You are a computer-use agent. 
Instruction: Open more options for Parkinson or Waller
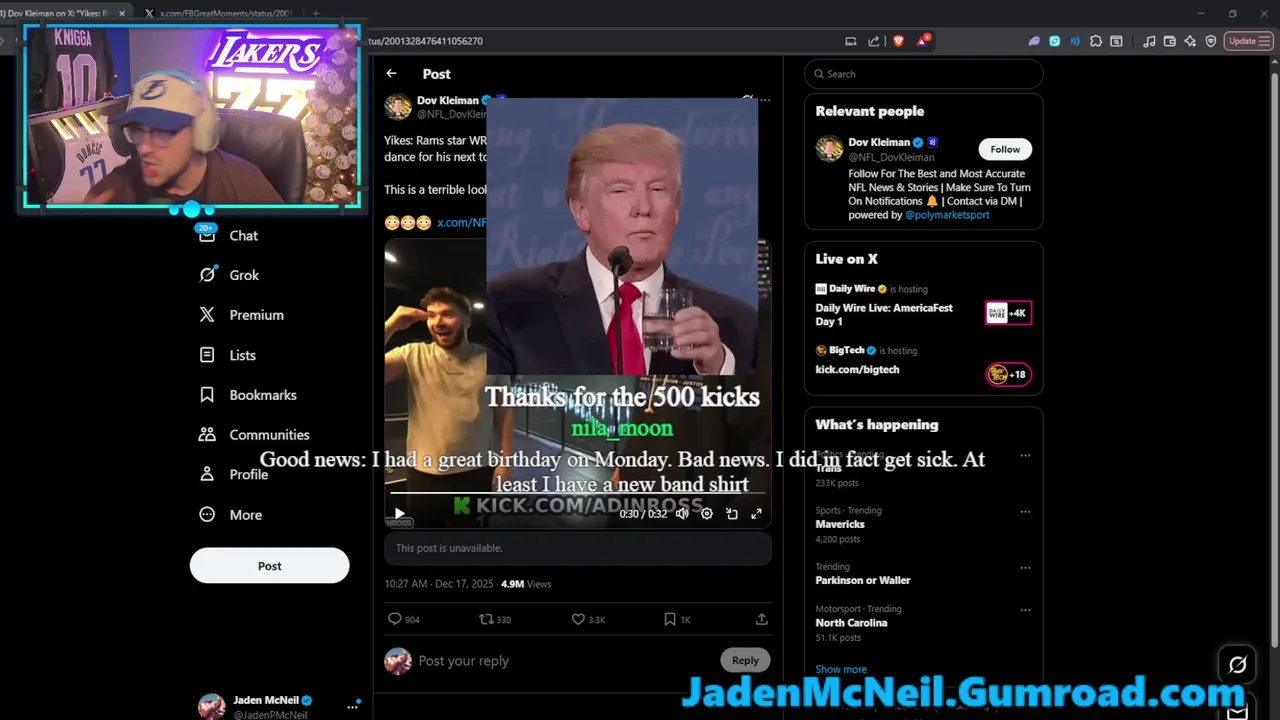(x=1025, y=567)
